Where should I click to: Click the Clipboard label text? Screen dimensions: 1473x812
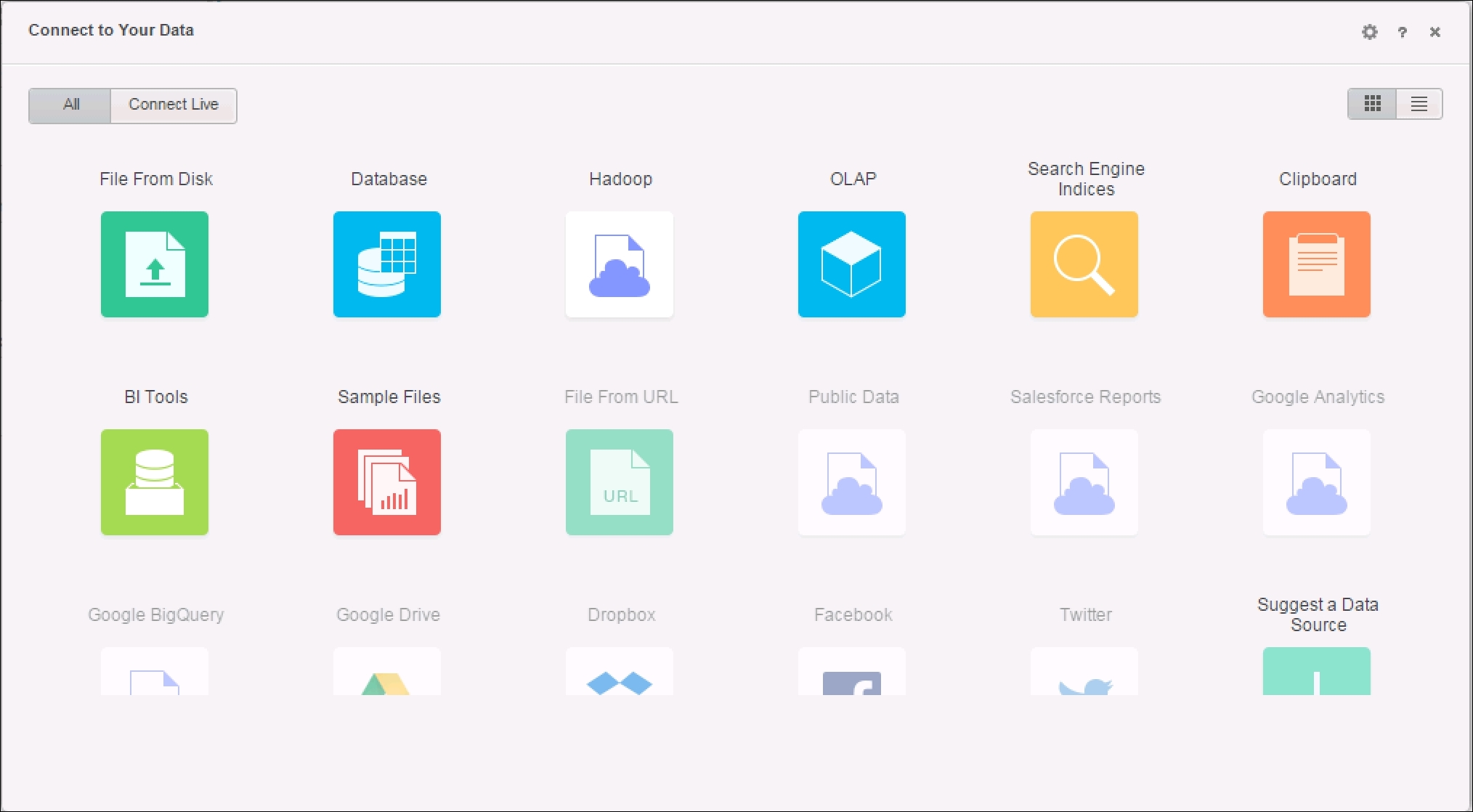tap(1318, 179)
